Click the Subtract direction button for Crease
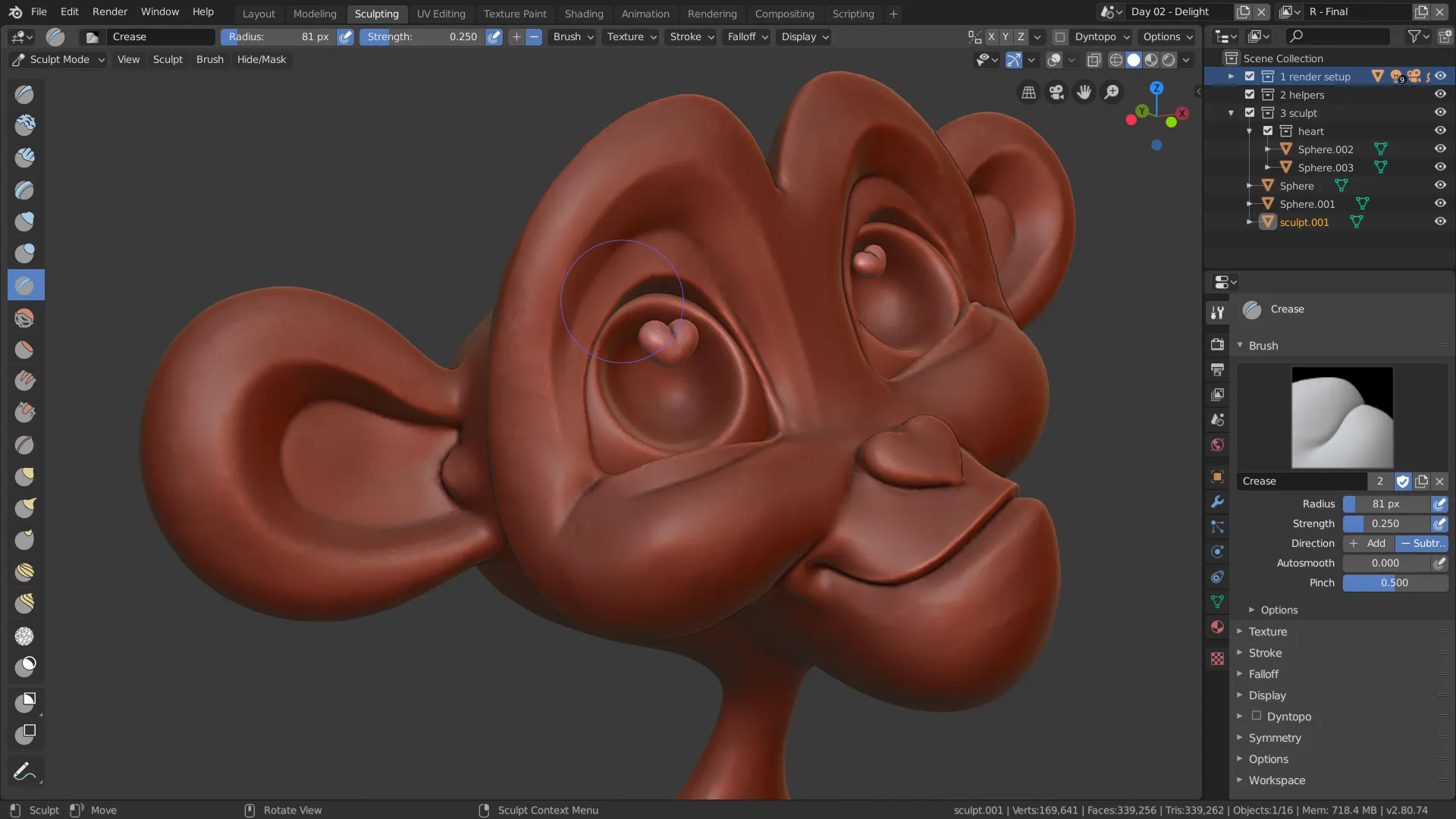1456x819 pixels. (x=1421, y=543)
